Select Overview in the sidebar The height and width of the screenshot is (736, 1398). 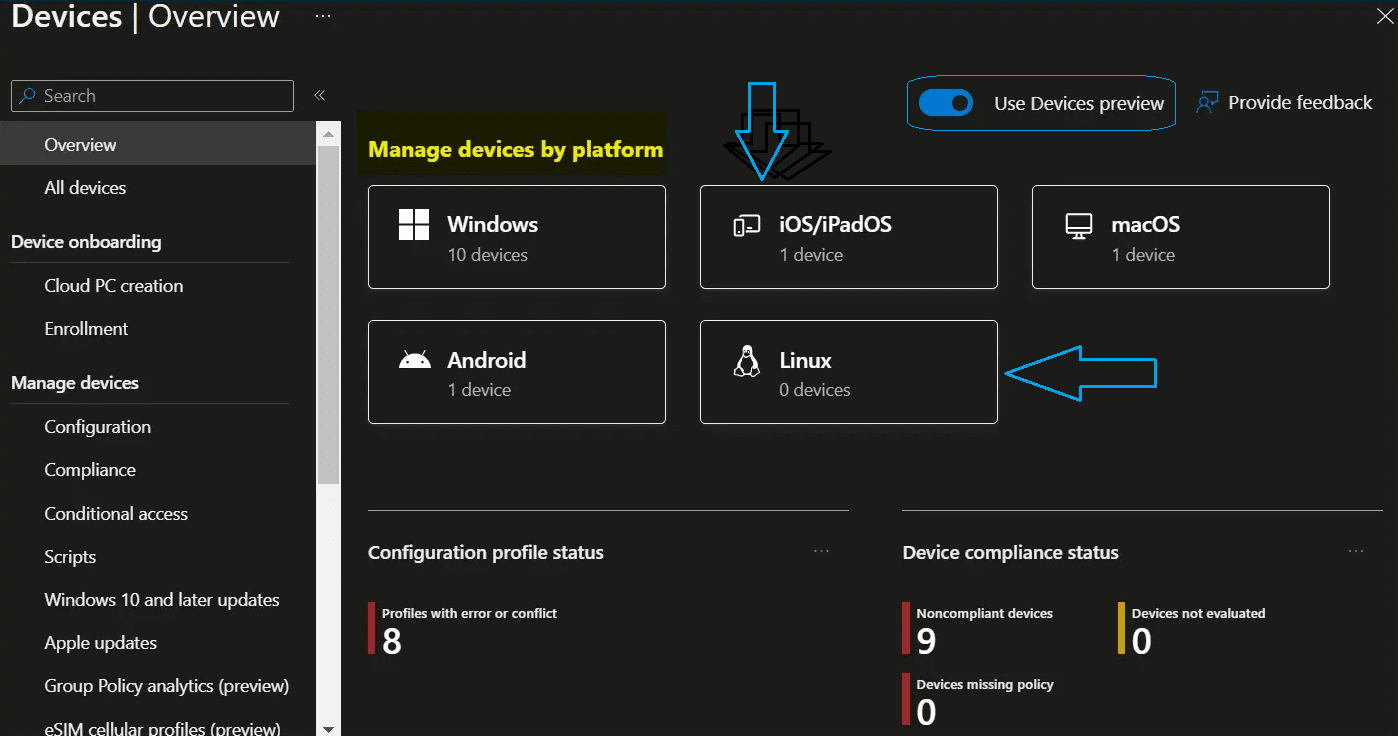[80, 144]
